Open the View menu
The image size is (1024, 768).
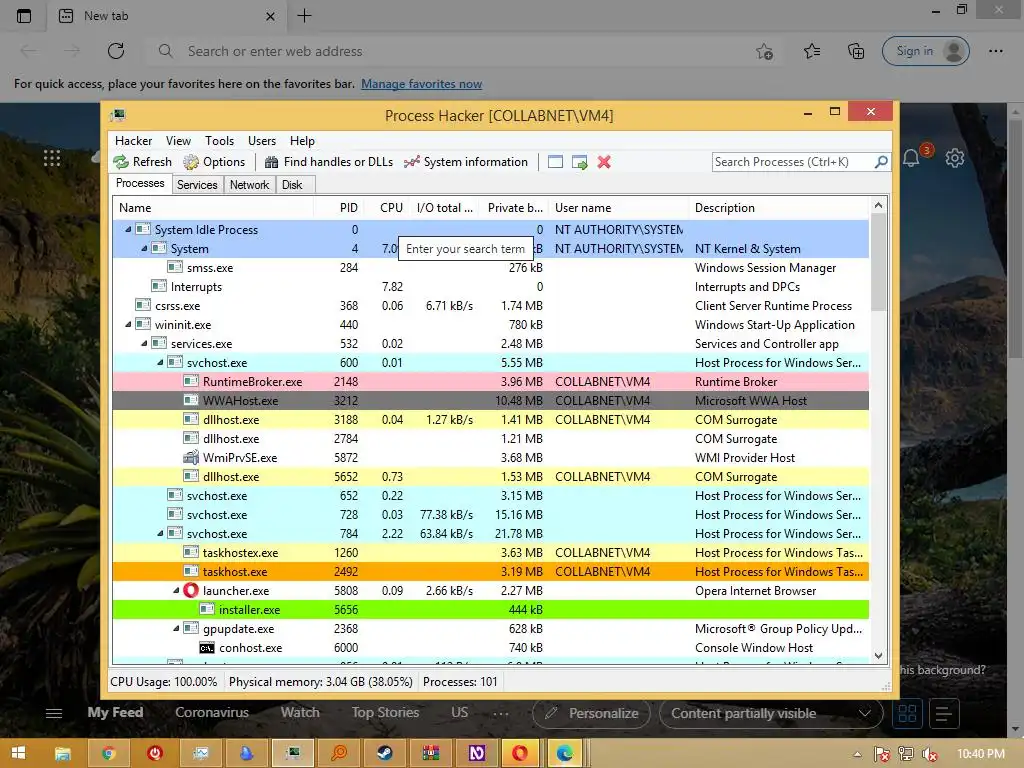click(x=178, y=141)
